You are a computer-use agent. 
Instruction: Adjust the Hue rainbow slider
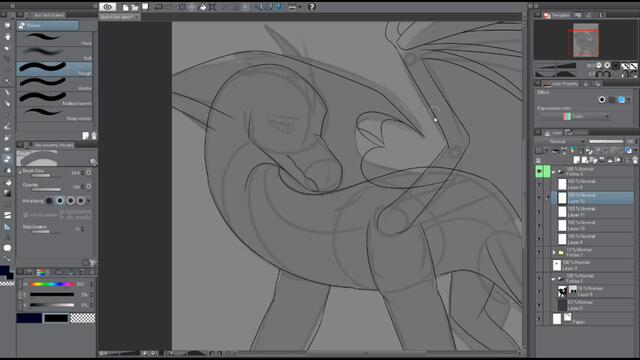point(53,284)
